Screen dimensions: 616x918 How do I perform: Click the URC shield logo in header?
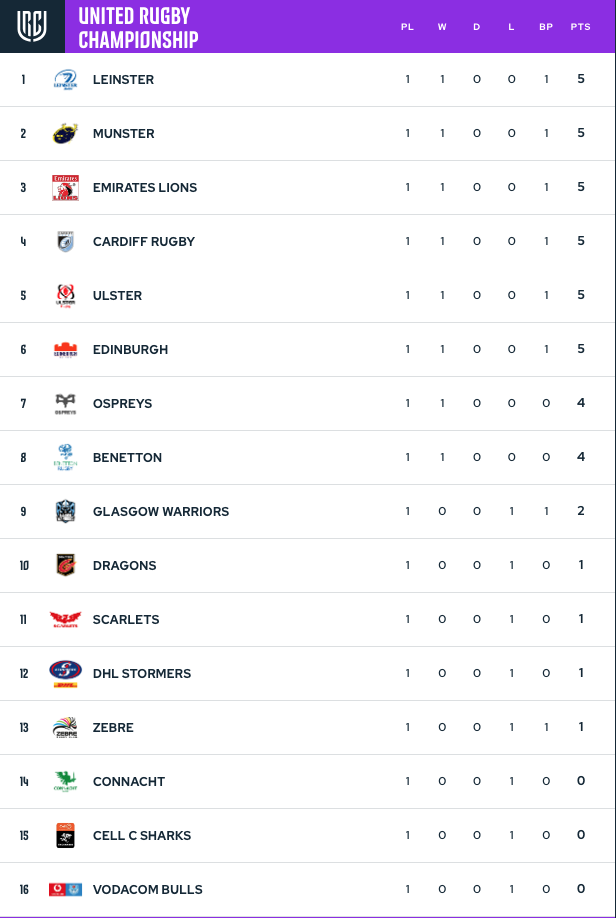pyautogui.click(x=32, y=26)
